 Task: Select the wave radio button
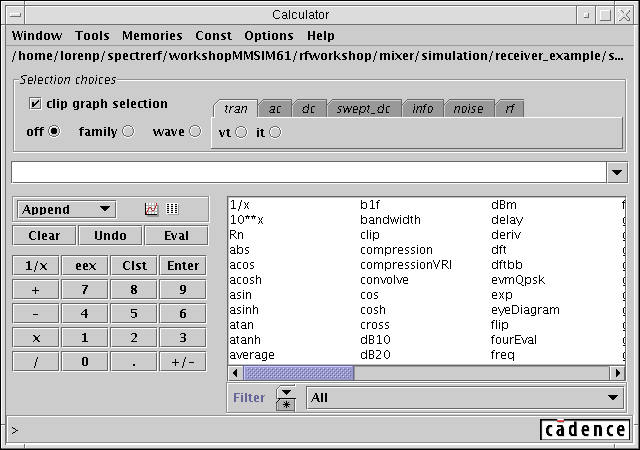pos(194,131)
